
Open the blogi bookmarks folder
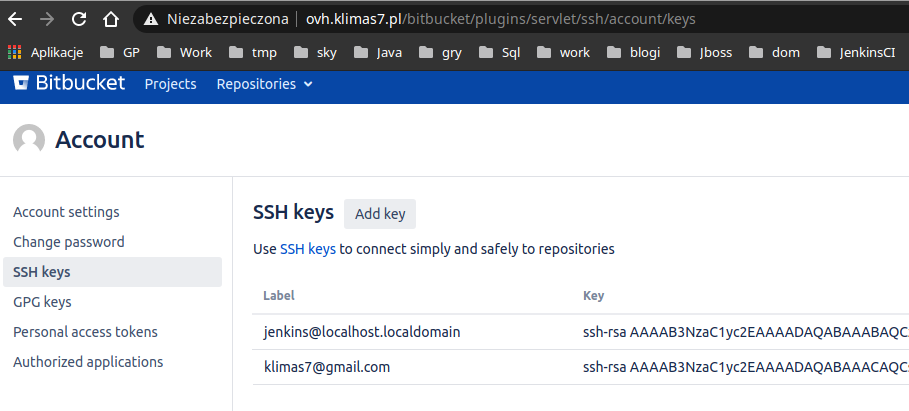[x=634, y=53]
